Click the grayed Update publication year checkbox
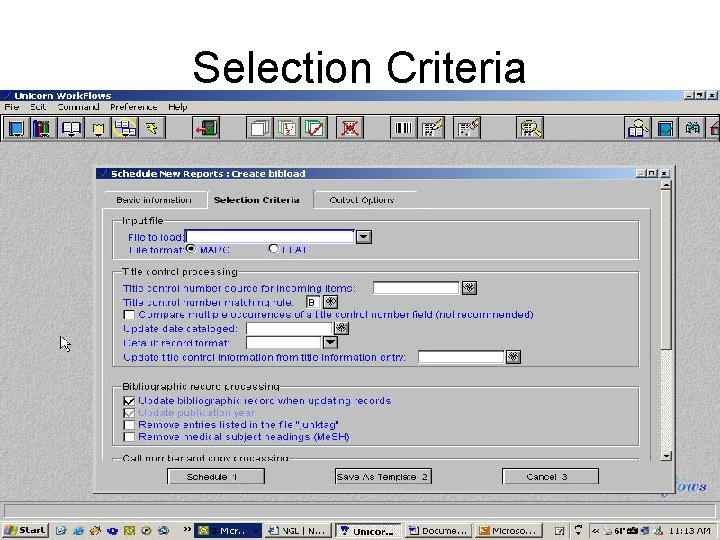720x540 pixels. pos(129,413)
